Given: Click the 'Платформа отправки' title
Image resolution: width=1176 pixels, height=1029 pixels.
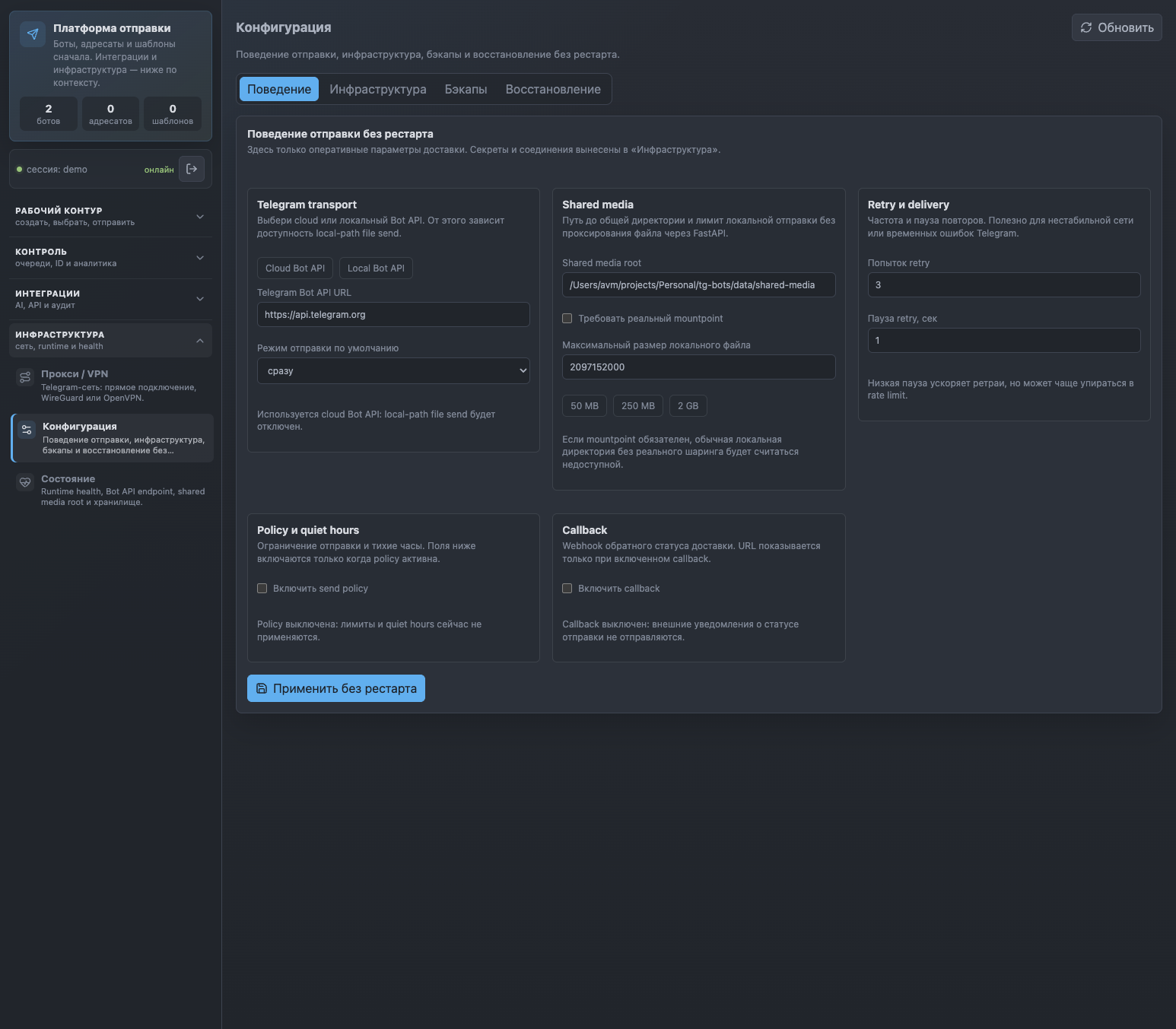Looking at the screenshot, I should [x=112, y=28].
